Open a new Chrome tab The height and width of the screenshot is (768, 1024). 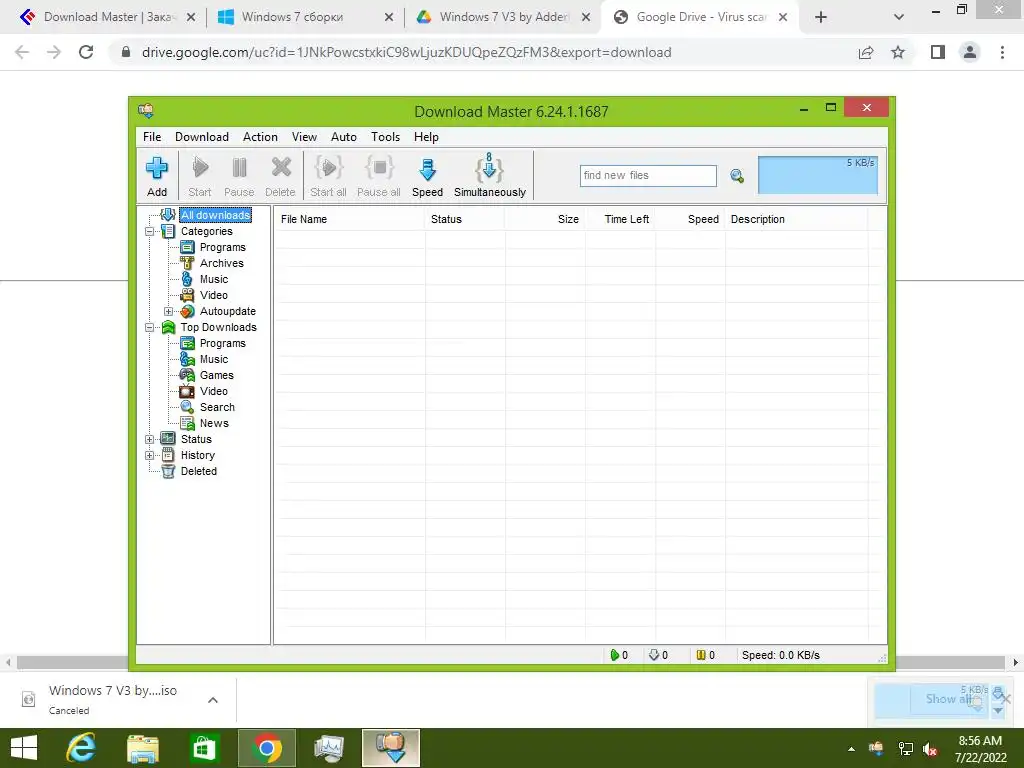pyautogui.click(x=821, y=17)
